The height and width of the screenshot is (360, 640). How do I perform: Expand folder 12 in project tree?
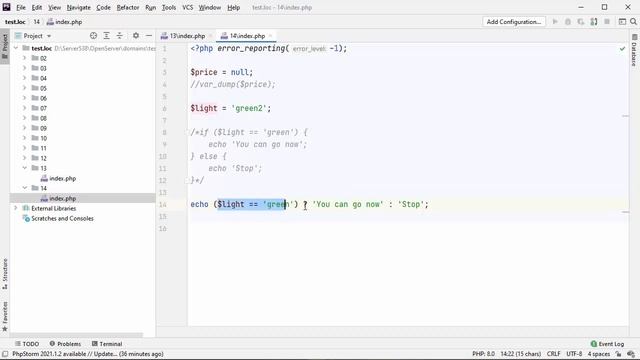pos(24,158)
